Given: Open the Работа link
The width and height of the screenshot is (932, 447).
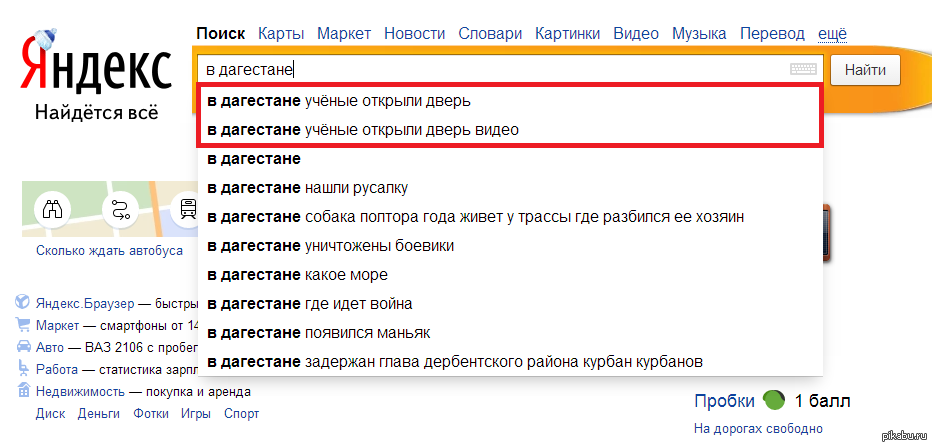Looking at the screenshot, I should click(57, 370).
